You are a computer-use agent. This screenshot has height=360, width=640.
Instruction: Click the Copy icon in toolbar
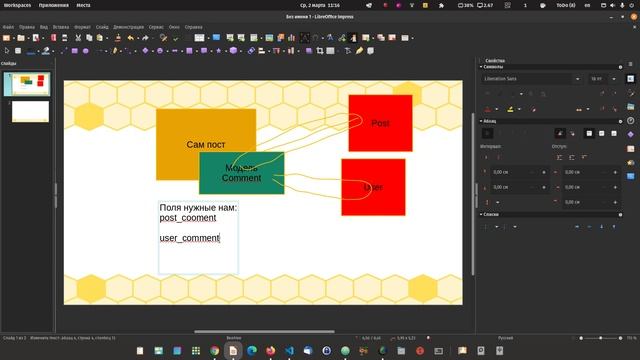pyautogui.click(x=89, y=38)
